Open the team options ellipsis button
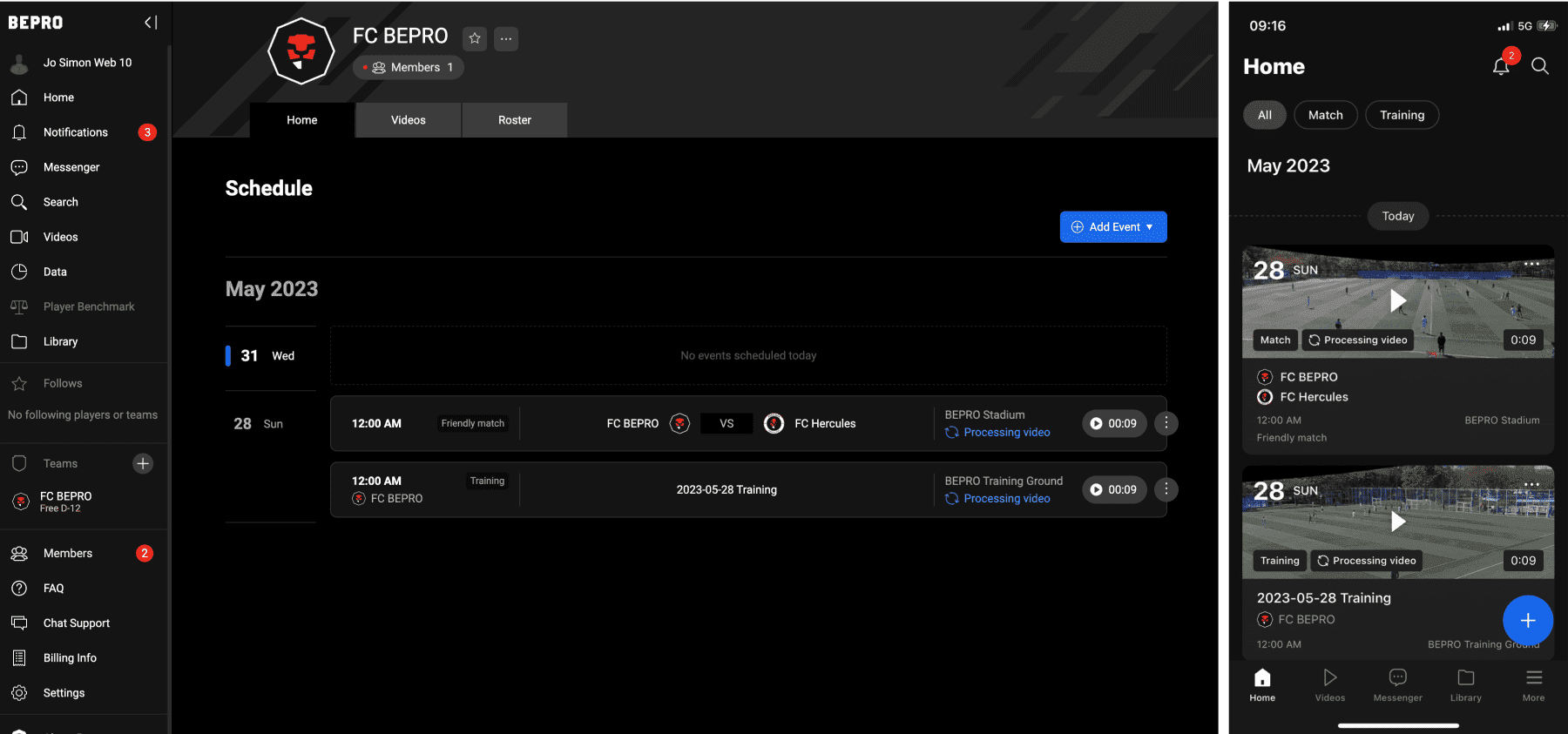1568x734 pixels. (506, 38)
